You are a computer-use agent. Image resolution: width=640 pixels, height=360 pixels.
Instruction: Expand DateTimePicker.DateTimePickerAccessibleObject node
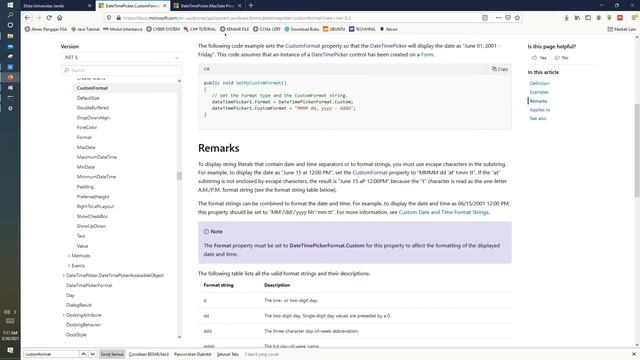(64, 276)
